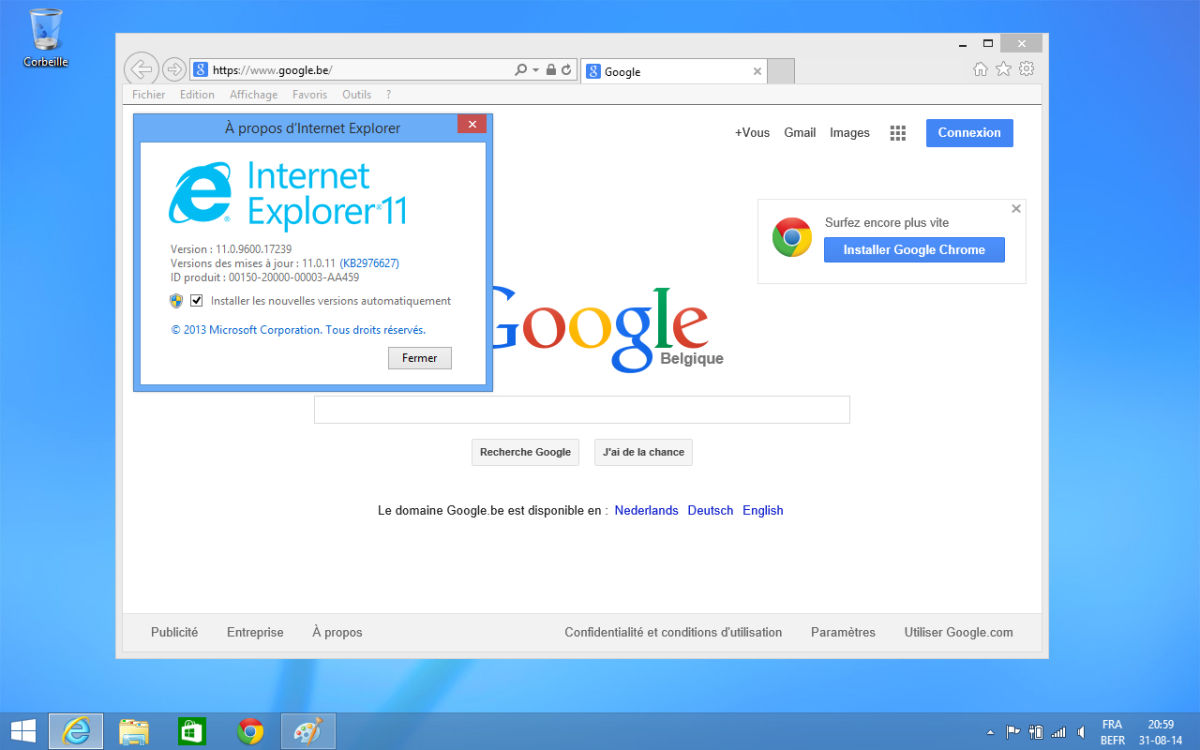Click the browser Forward arrow button

click(174, 69)
